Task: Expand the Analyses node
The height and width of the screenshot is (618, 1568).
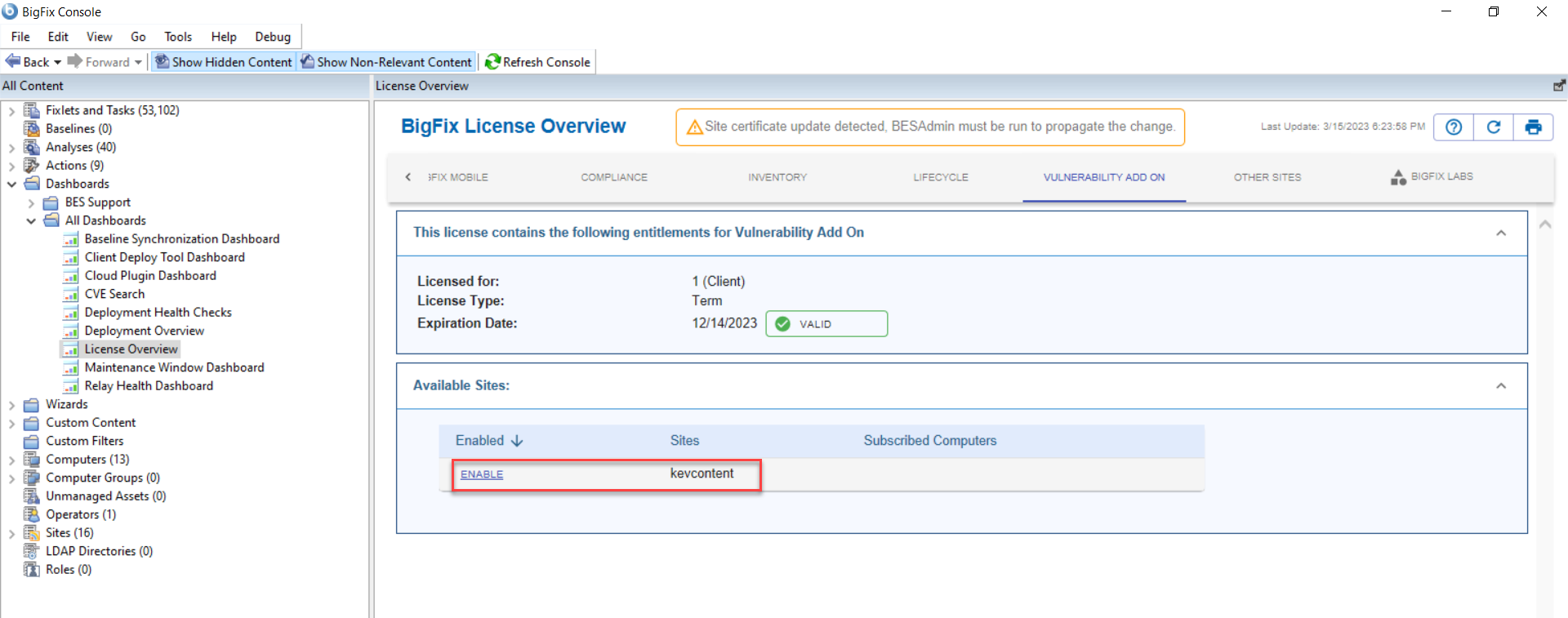Action: point(11,148)
